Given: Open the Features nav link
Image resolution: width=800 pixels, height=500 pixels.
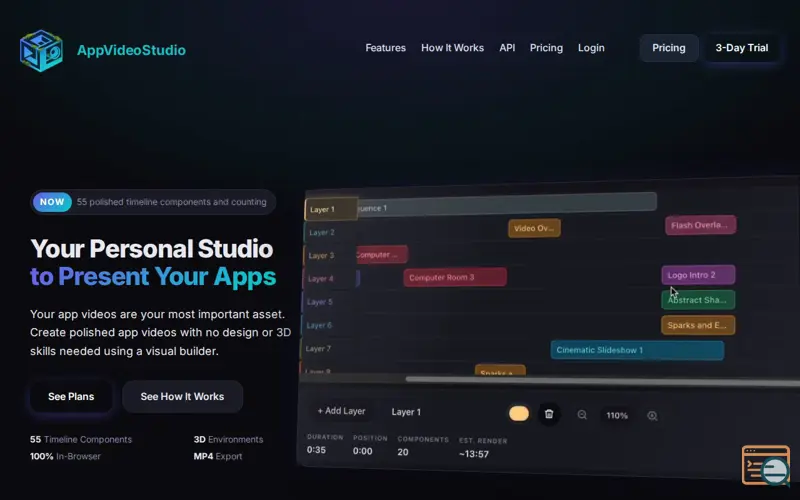Looking at the screenshot, I should [x=385, y=48].
